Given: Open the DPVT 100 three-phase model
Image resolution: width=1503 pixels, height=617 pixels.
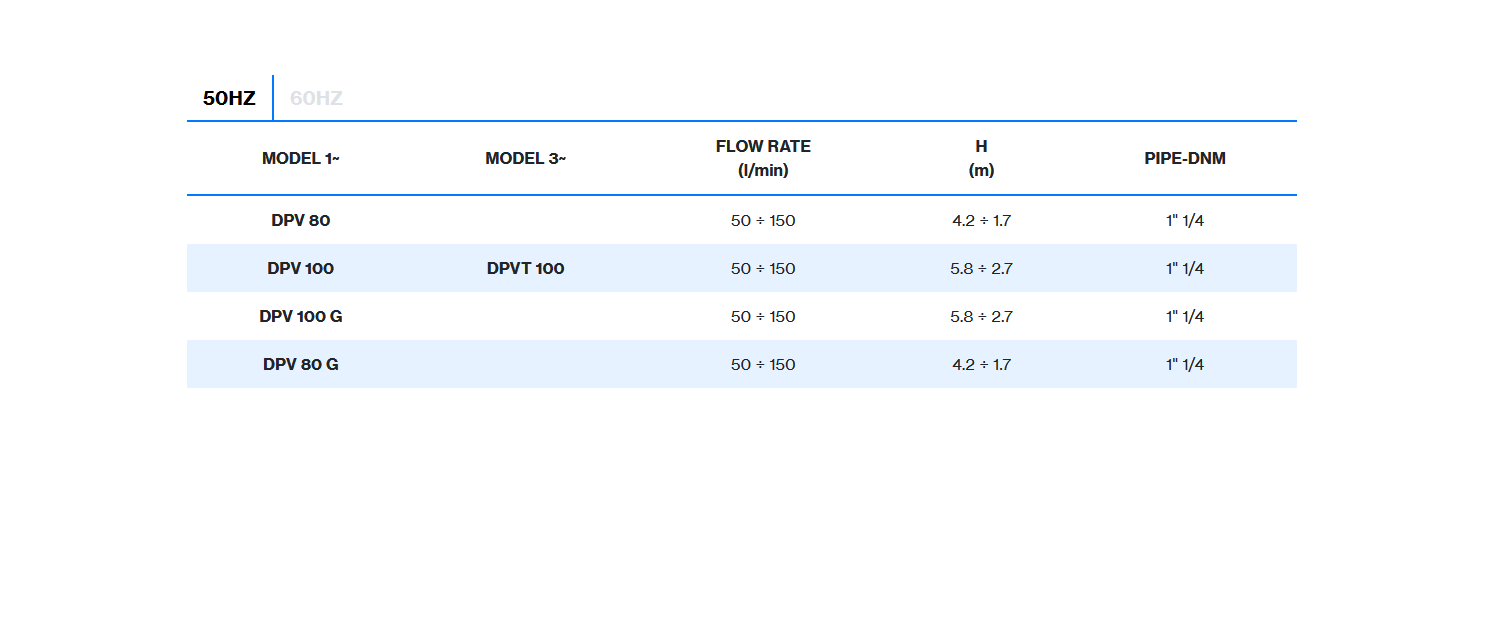Looking at the screenshot, I should 525,268.
